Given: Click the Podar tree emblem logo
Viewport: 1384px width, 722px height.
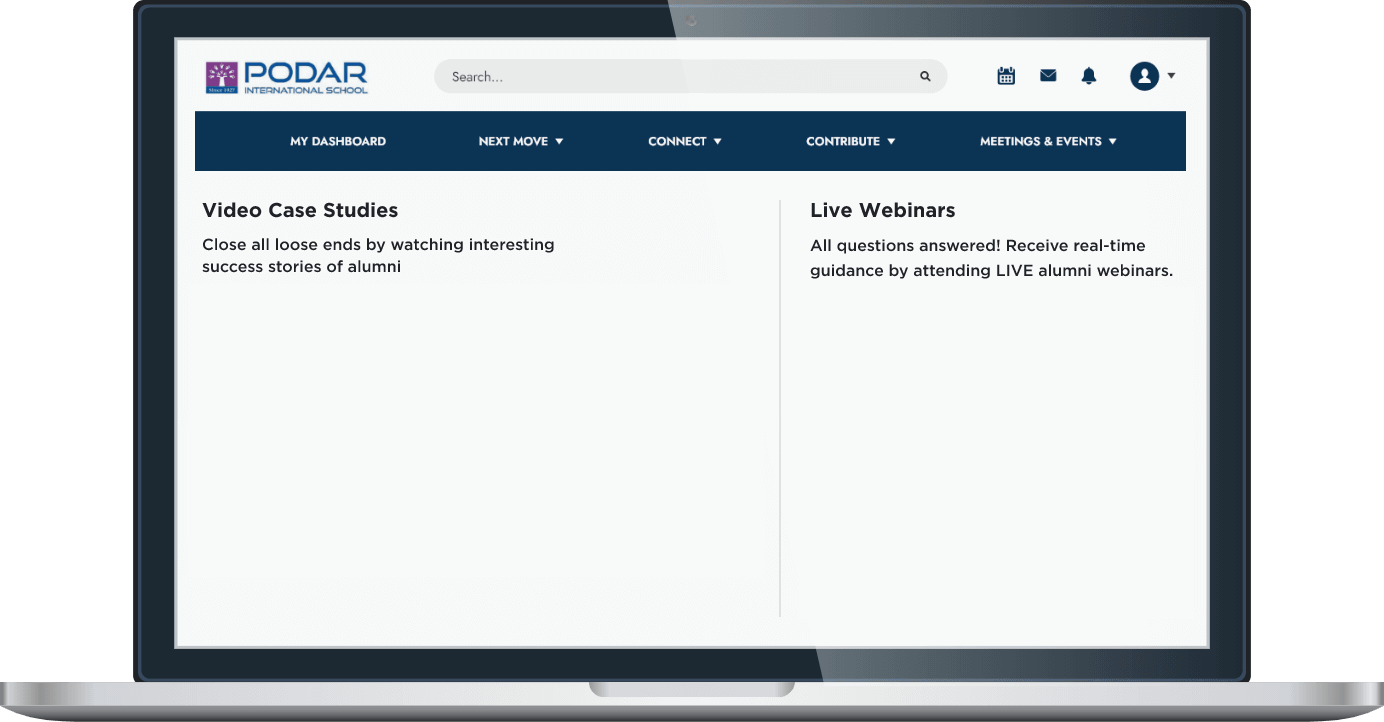Looking at the screenshot, I should click(x=221, y=77).
